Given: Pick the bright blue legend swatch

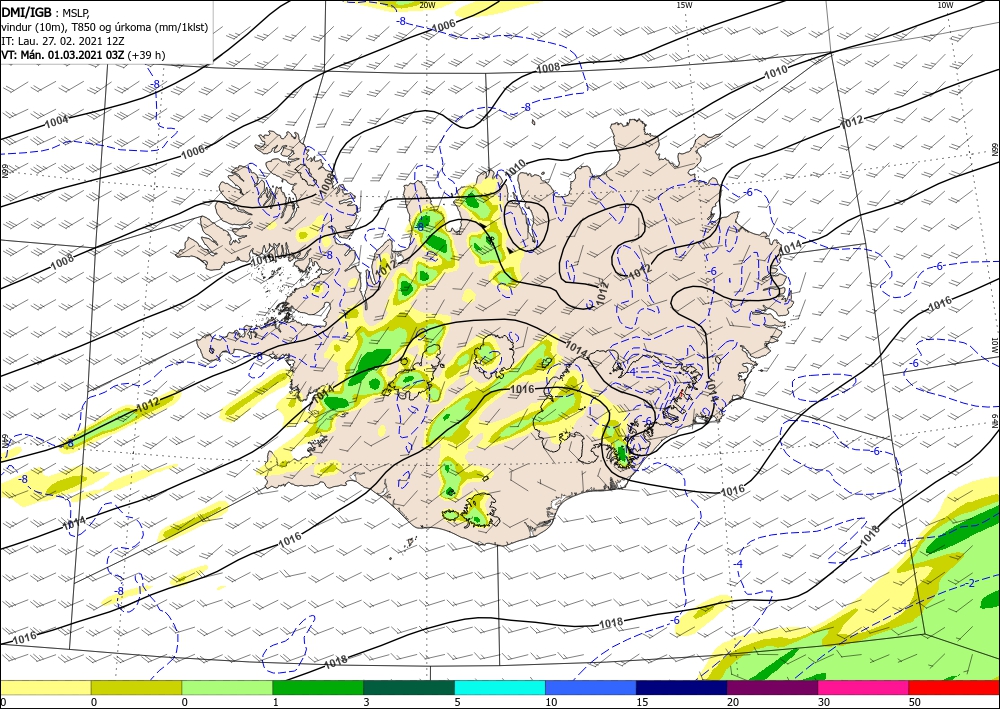Looking at the screenshot, I should pos(591,688).
